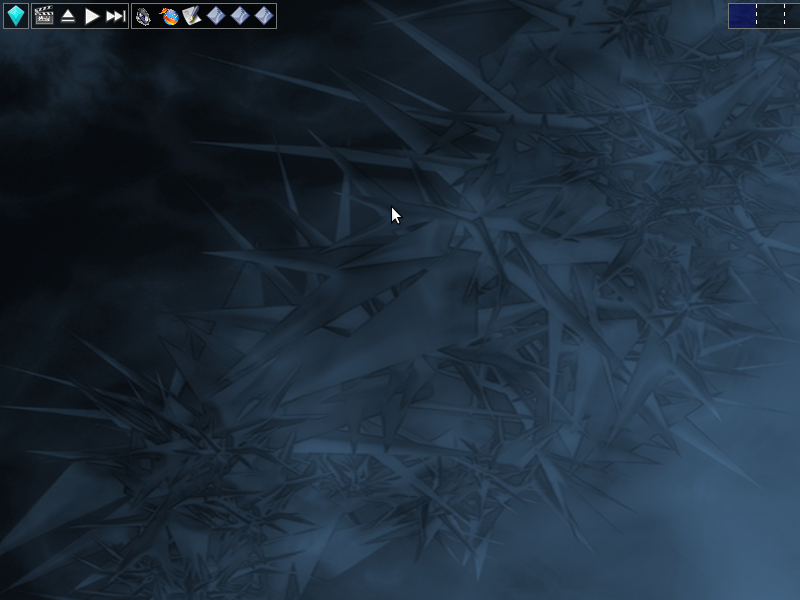Open the cyan diamond main menu
Screen dimensions: 800x600
[x=16, y=16]
